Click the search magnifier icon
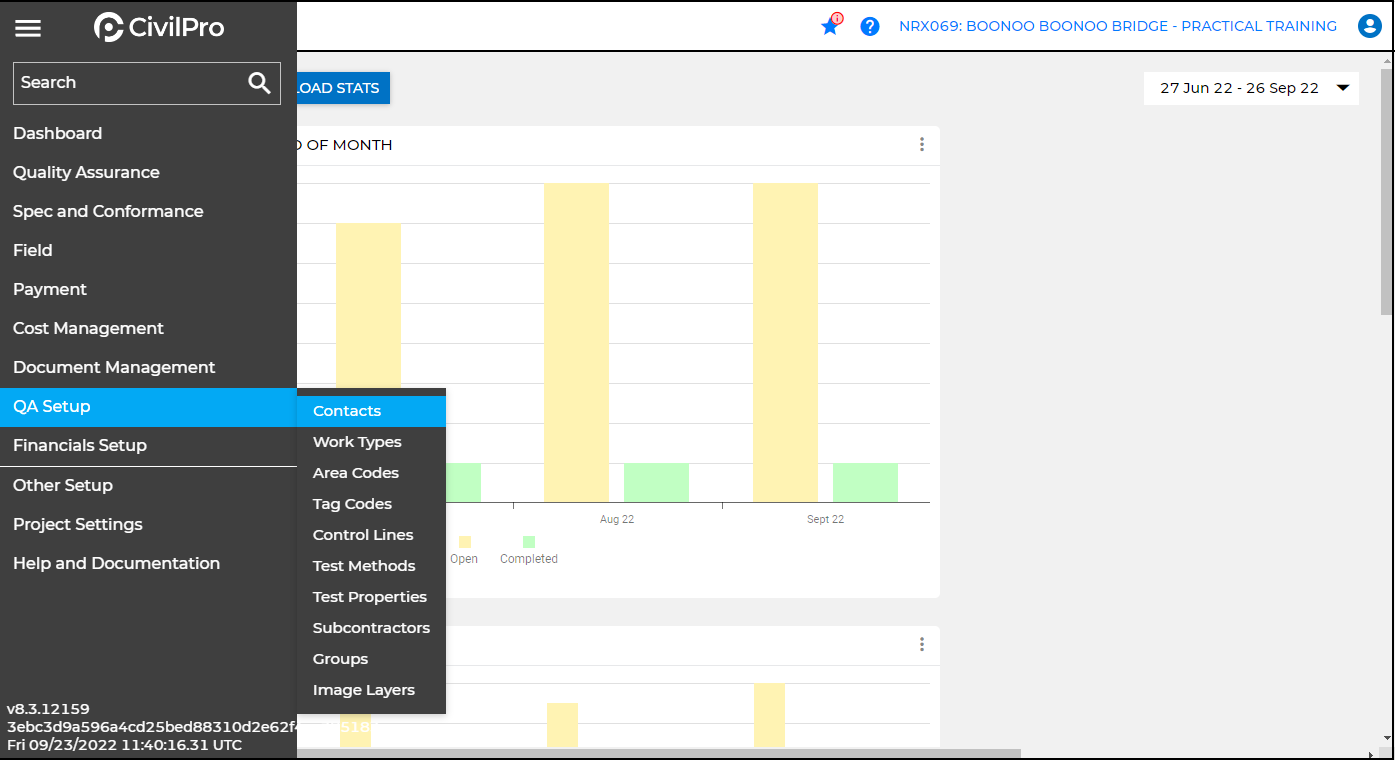Screen dimensions: 1395x760 click(259, 83)
